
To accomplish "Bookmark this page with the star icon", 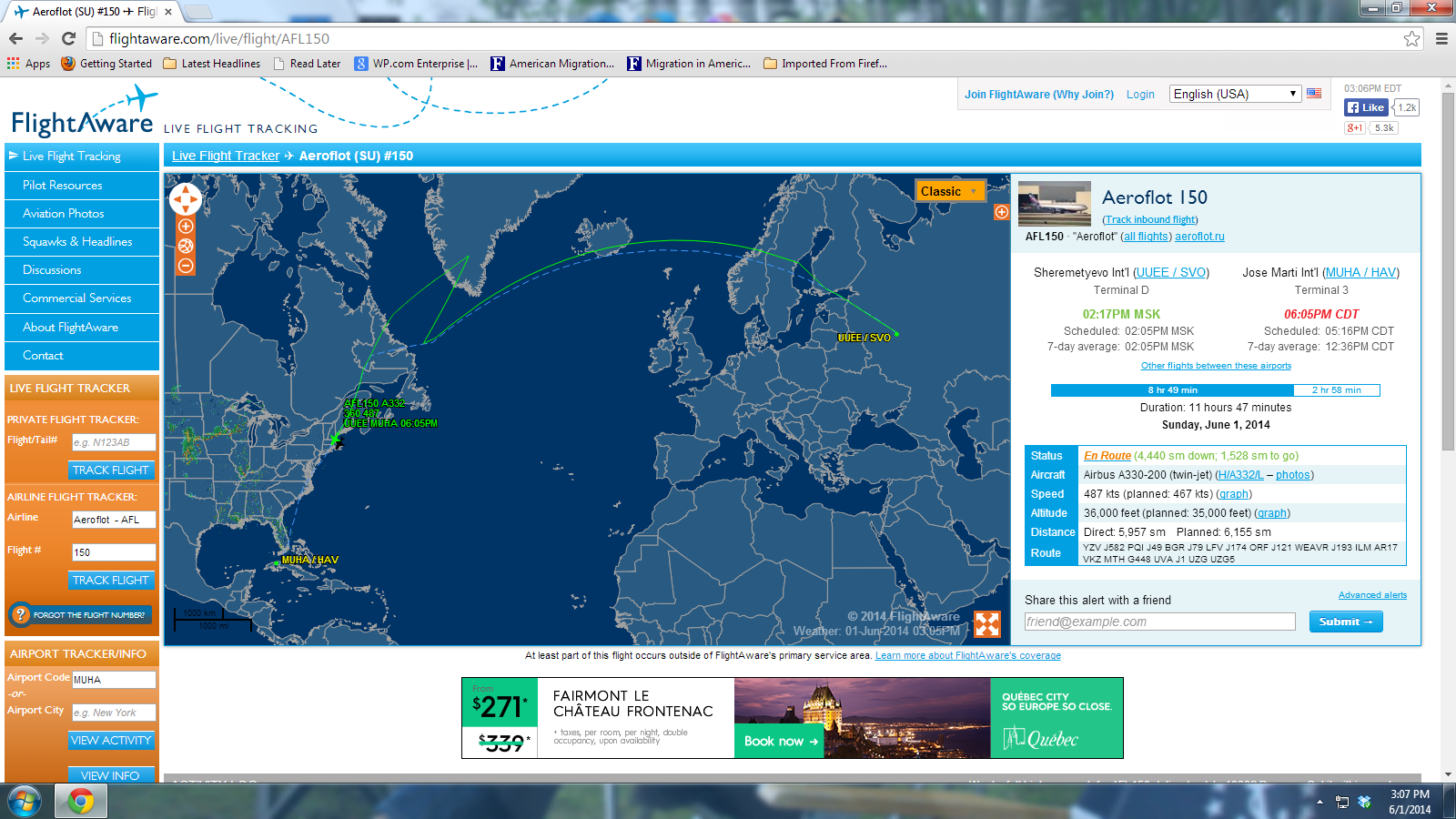I will (x=1411, y=38).
